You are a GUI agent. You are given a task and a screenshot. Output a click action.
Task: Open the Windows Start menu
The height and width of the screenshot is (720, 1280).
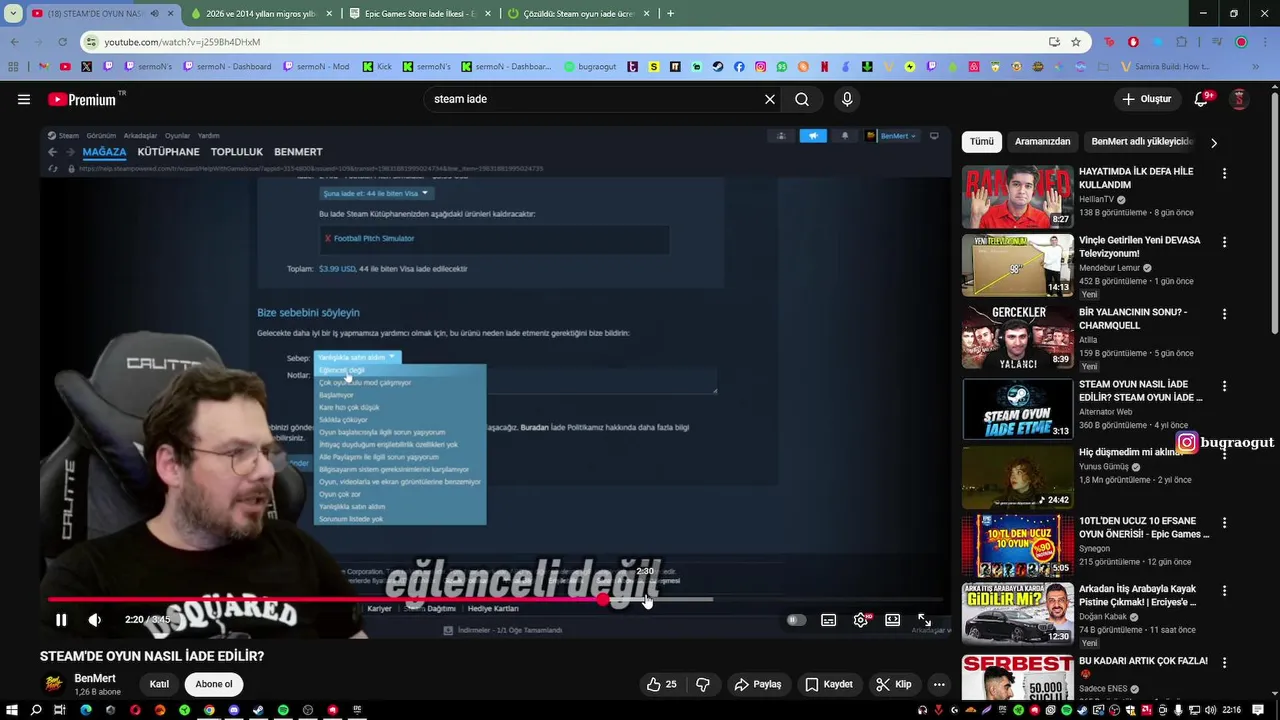click(x=11, y=710)
